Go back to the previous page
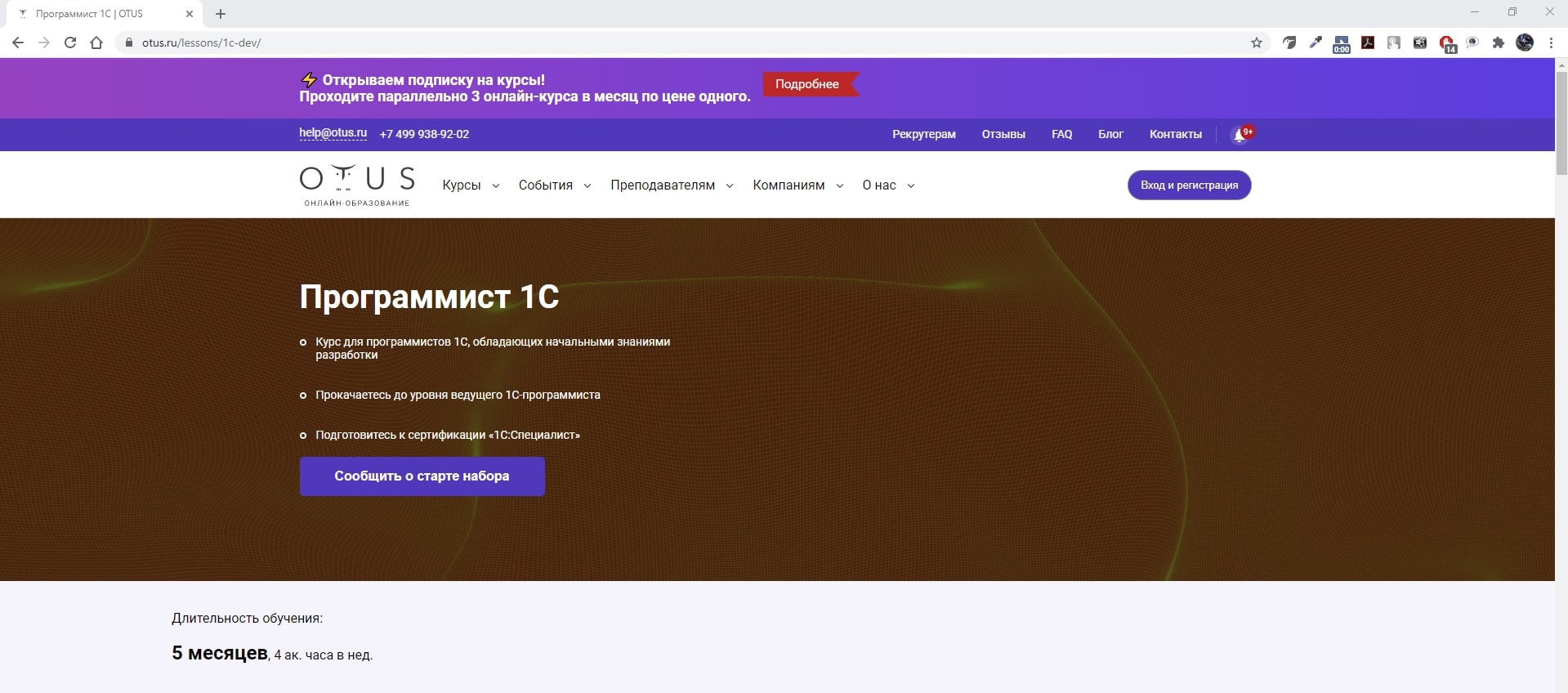The image size is (1568, 693). point(18,42)
